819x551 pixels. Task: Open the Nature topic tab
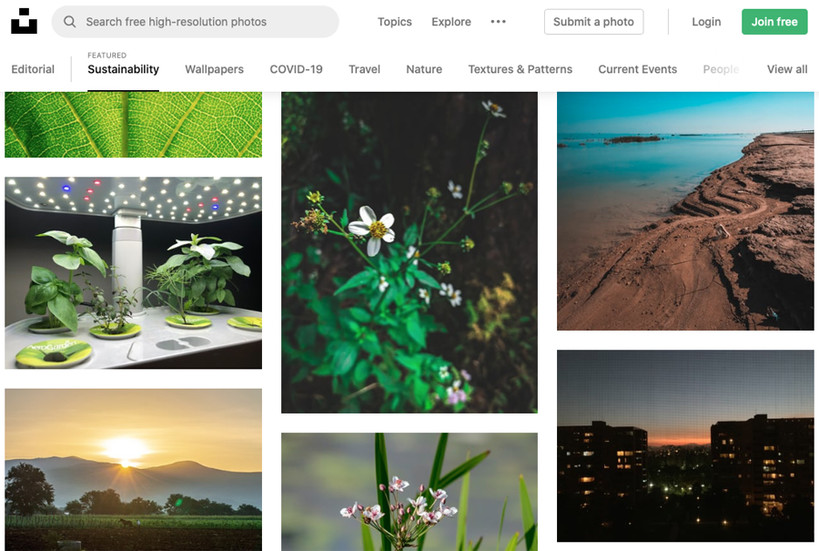tap(424, 69)
